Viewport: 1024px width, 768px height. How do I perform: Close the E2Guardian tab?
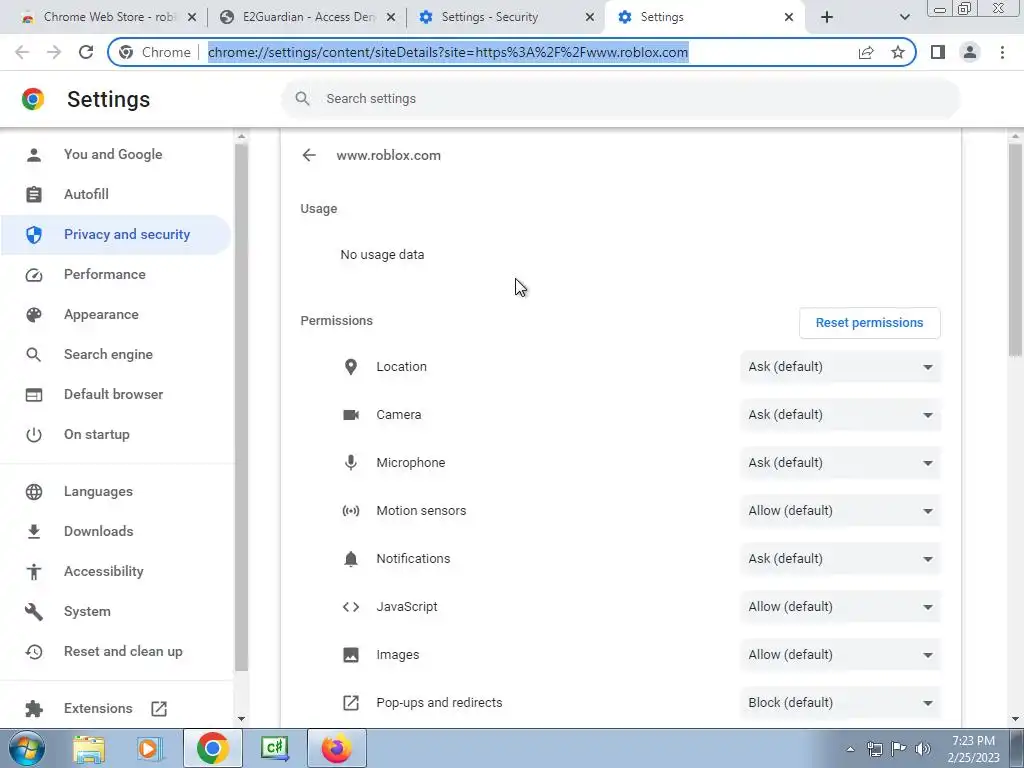click(x=391, y=17)
